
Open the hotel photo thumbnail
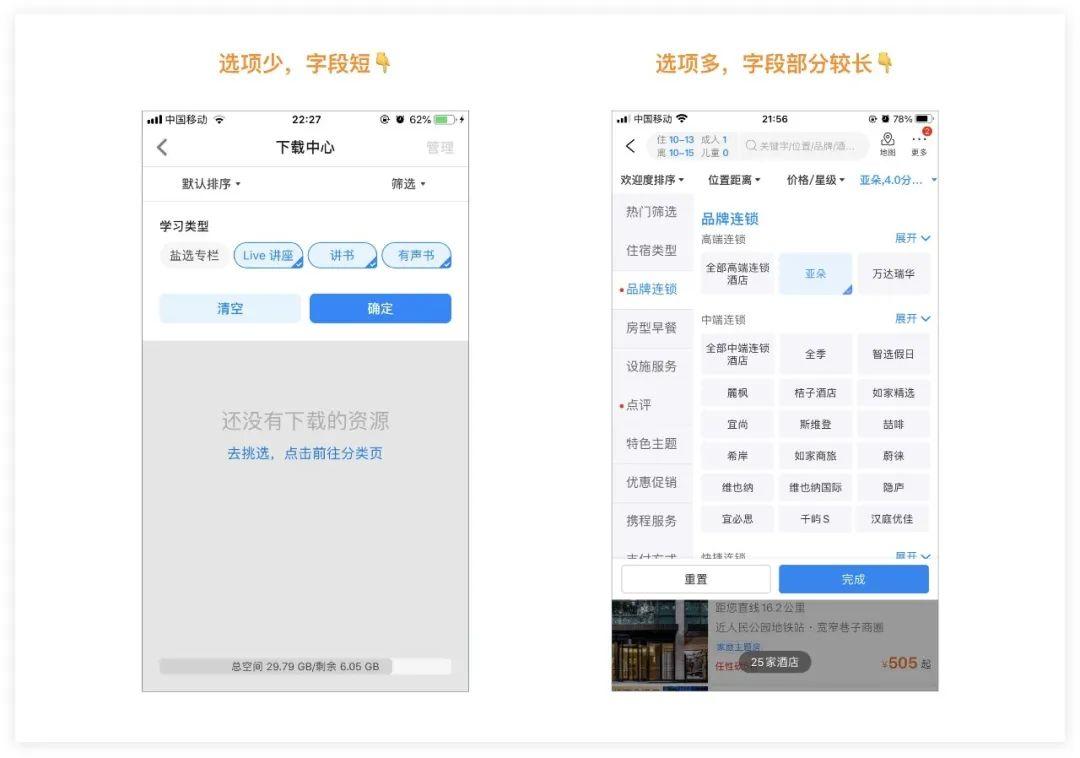pyautogui.click(x=660, y=645)
